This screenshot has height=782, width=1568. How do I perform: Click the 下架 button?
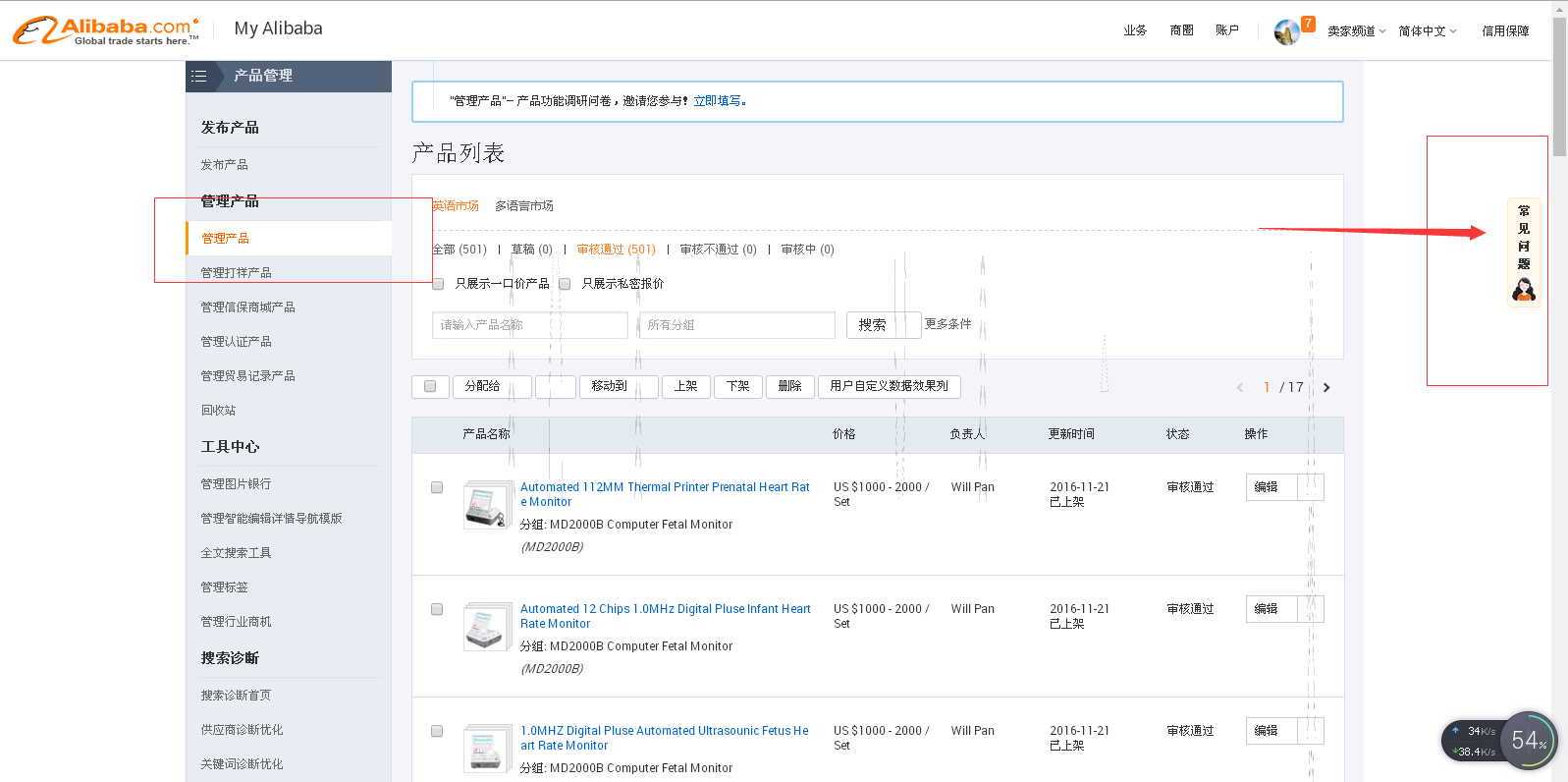pos(738,386)
